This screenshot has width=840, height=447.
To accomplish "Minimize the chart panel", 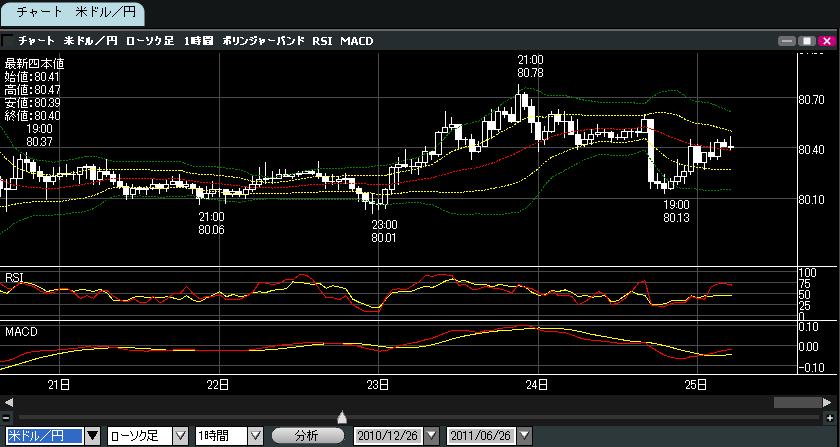I will (x=789, y=41).
